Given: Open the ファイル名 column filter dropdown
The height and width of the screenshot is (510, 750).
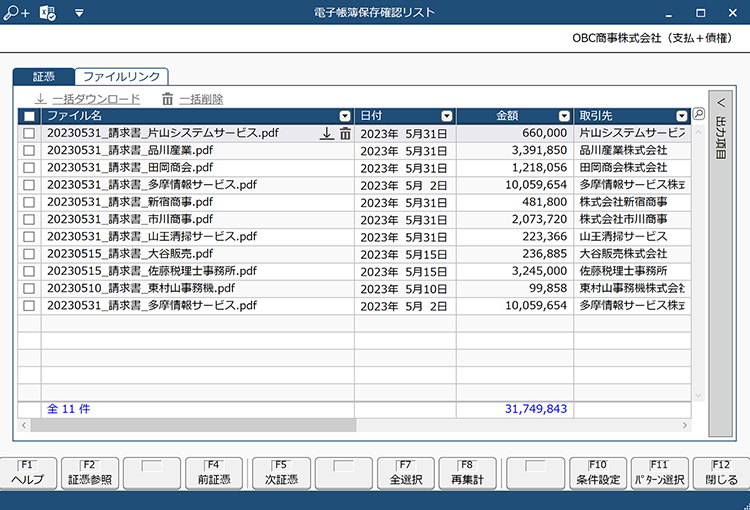Looking at the screenshot, I should click(x=345, y=116).
